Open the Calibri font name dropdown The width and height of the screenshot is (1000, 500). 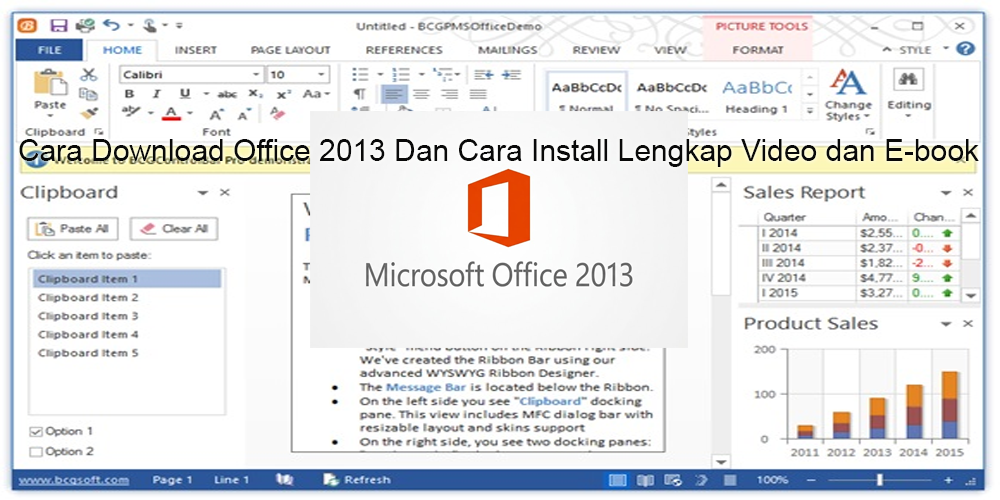(x=256, y=75)
